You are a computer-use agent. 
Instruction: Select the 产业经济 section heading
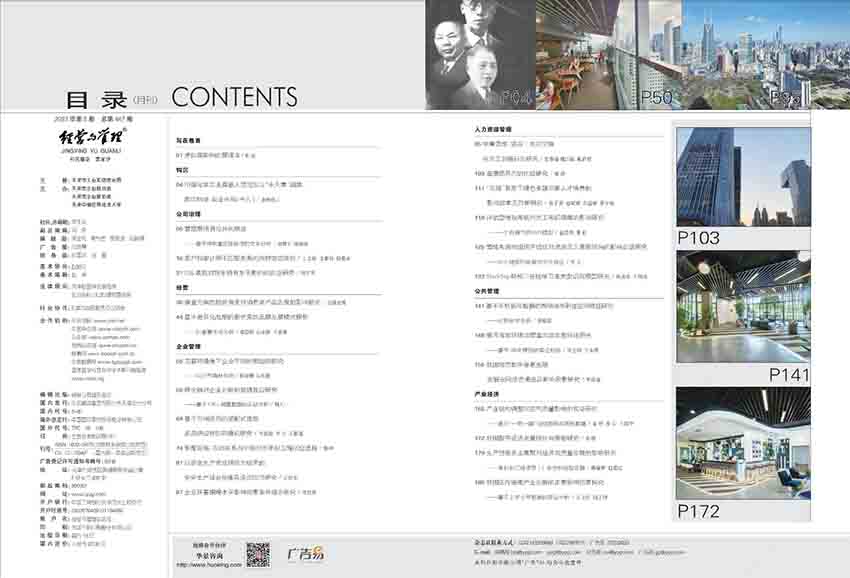click(x=486, y=395)
